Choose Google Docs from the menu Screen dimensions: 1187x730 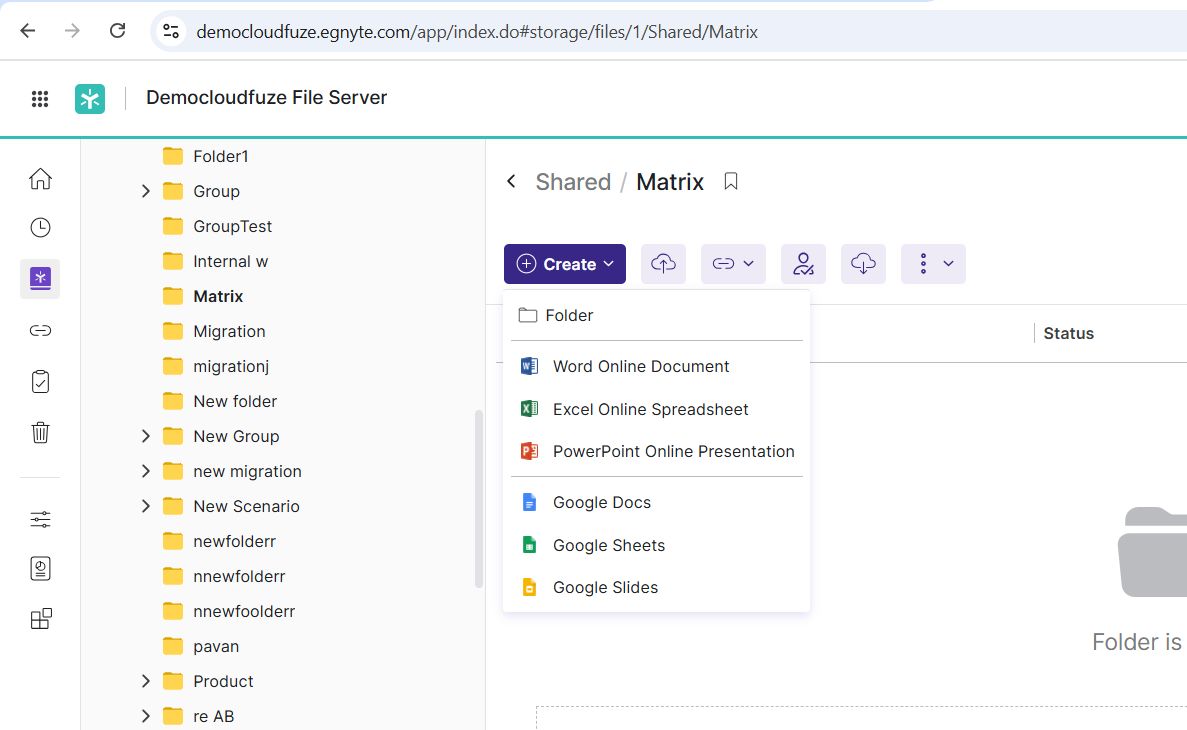[656, 502]
